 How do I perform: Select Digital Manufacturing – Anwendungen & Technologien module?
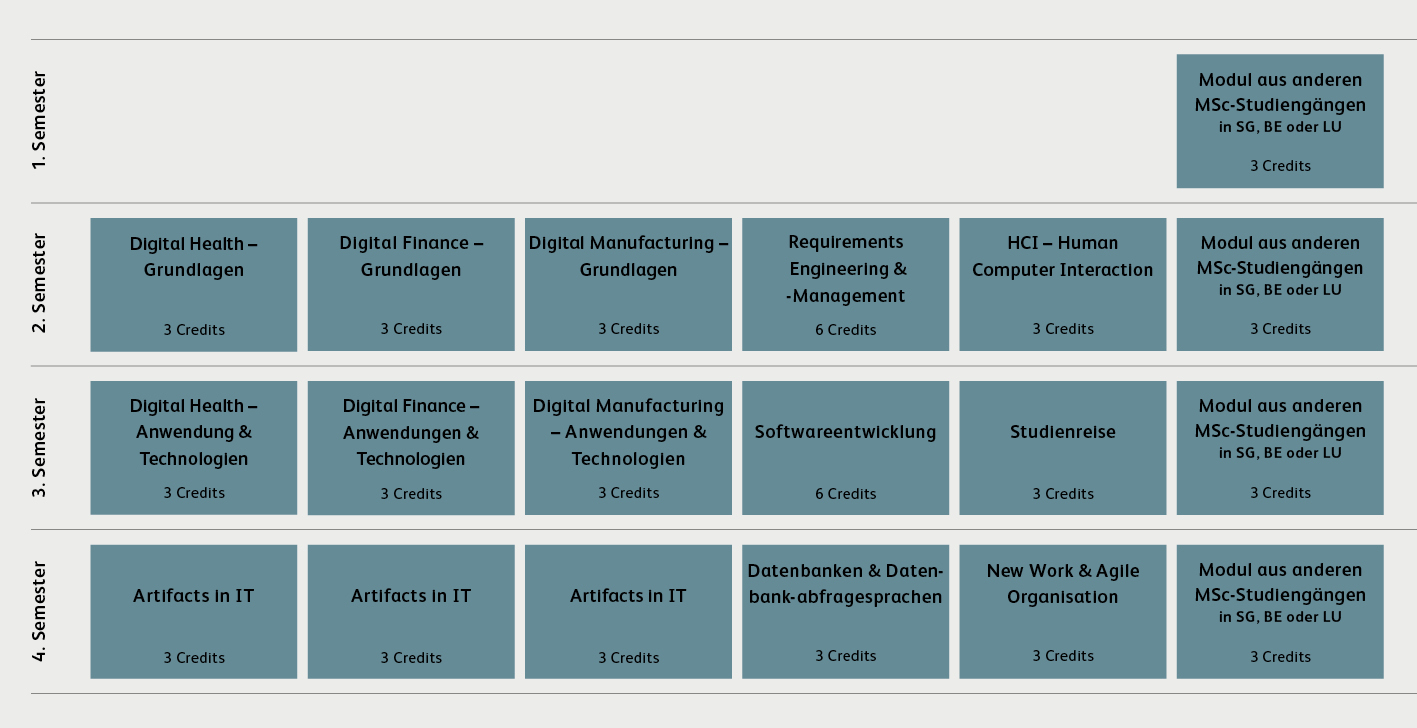[x=628, y=447]
